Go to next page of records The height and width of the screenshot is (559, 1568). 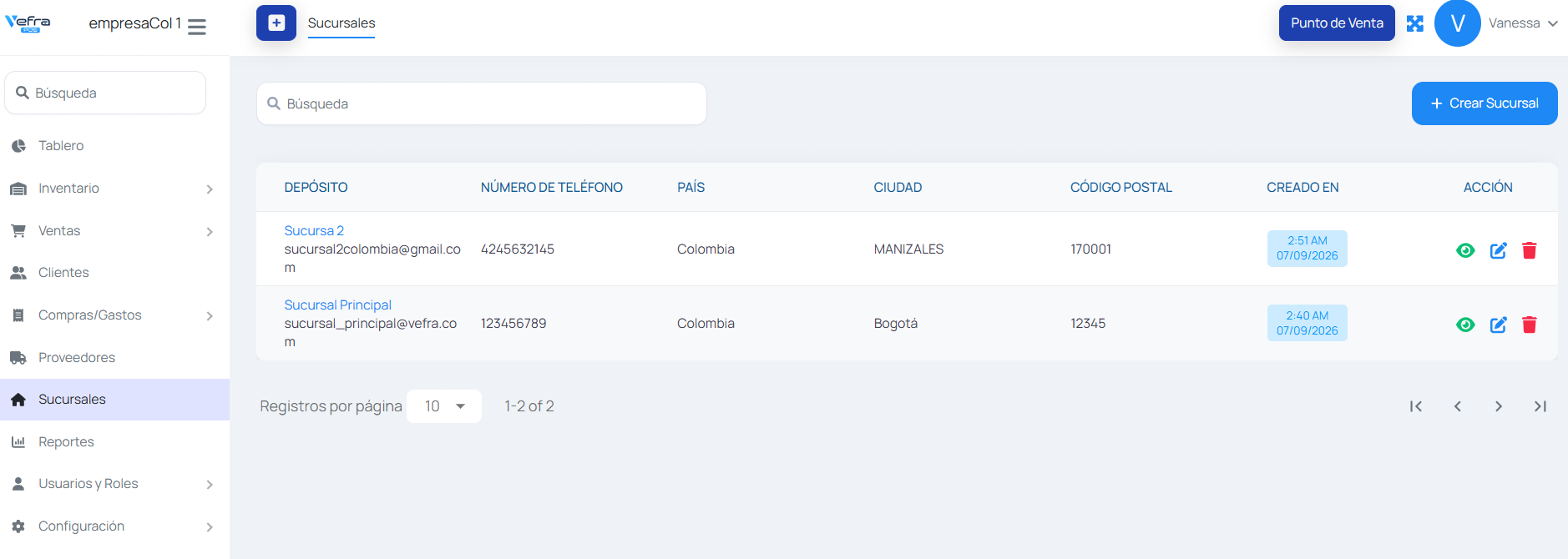[x=1499, y=406]
